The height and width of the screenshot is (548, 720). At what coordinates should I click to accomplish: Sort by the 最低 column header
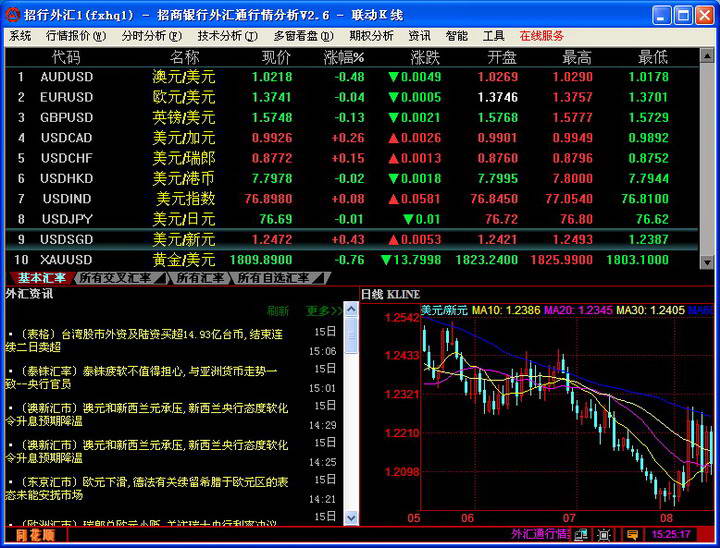(x=652, y=57)
